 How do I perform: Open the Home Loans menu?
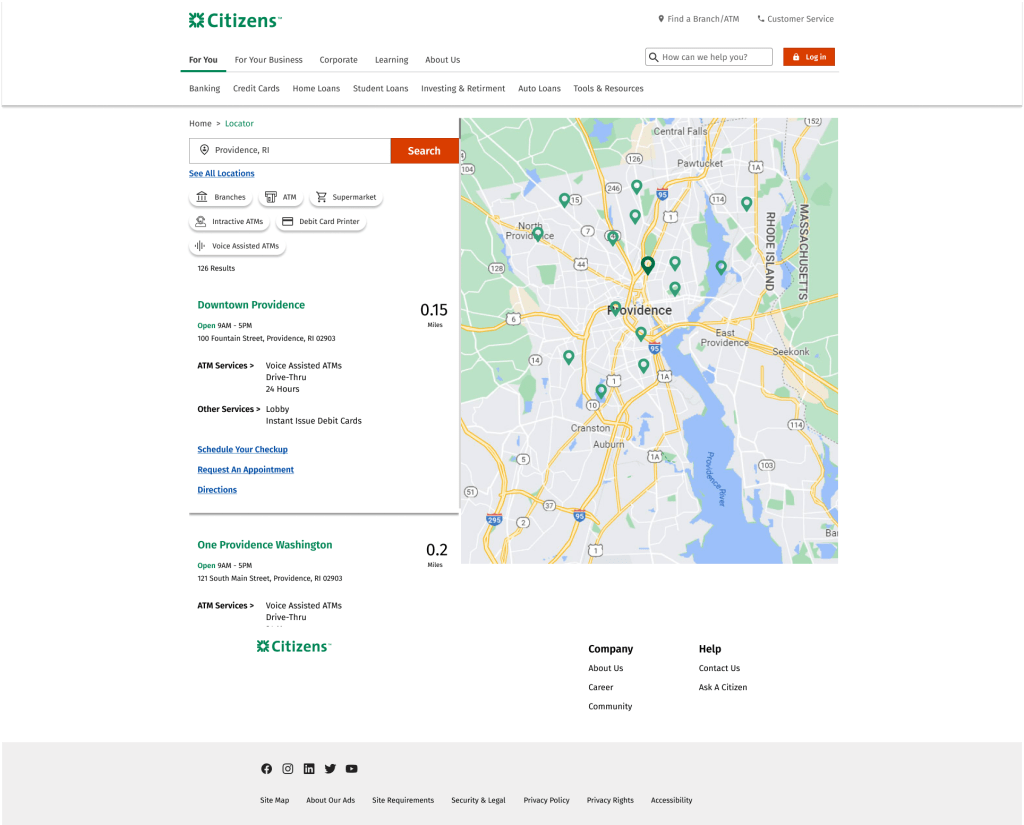(x=316, y=89)
